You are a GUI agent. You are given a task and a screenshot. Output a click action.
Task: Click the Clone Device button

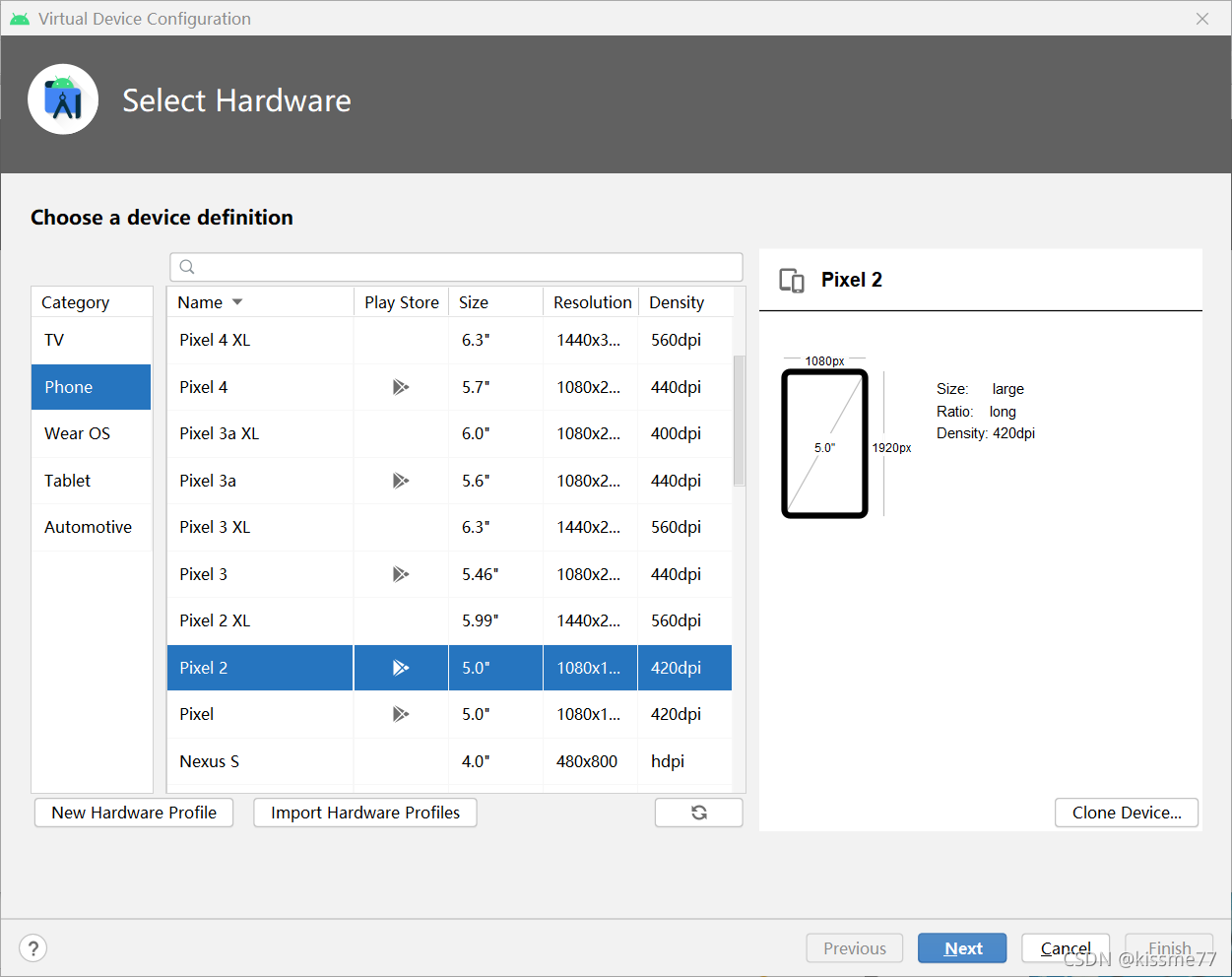tap(1127, 813)
